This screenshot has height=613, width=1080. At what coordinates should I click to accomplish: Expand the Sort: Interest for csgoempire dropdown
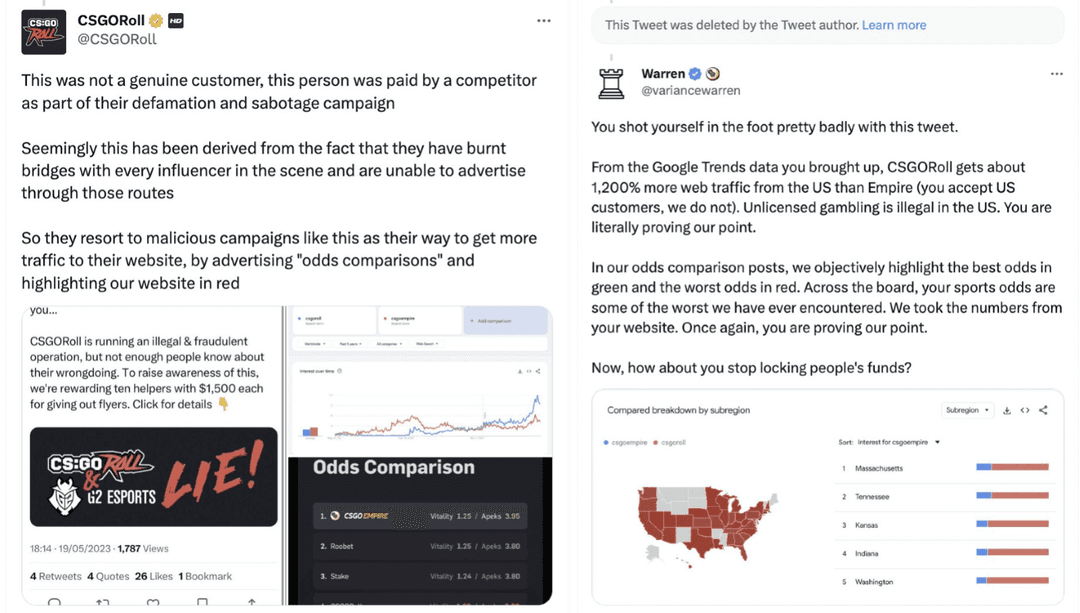pos(889,442)
